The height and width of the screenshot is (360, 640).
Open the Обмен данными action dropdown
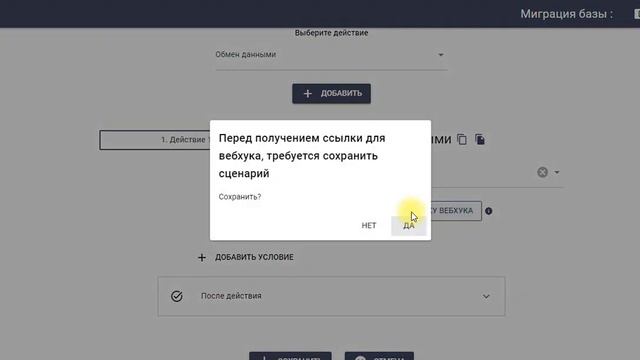pos(331,55)
